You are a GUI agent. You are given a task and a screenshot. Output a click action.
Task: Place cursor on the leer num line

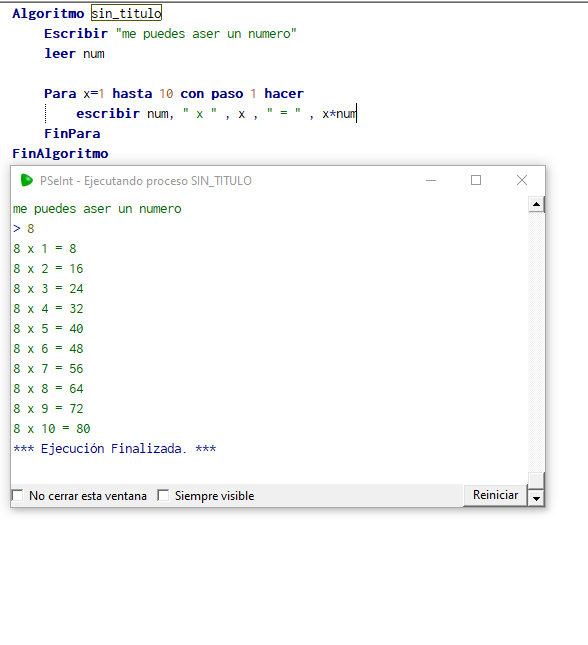[x=74, y=53]
